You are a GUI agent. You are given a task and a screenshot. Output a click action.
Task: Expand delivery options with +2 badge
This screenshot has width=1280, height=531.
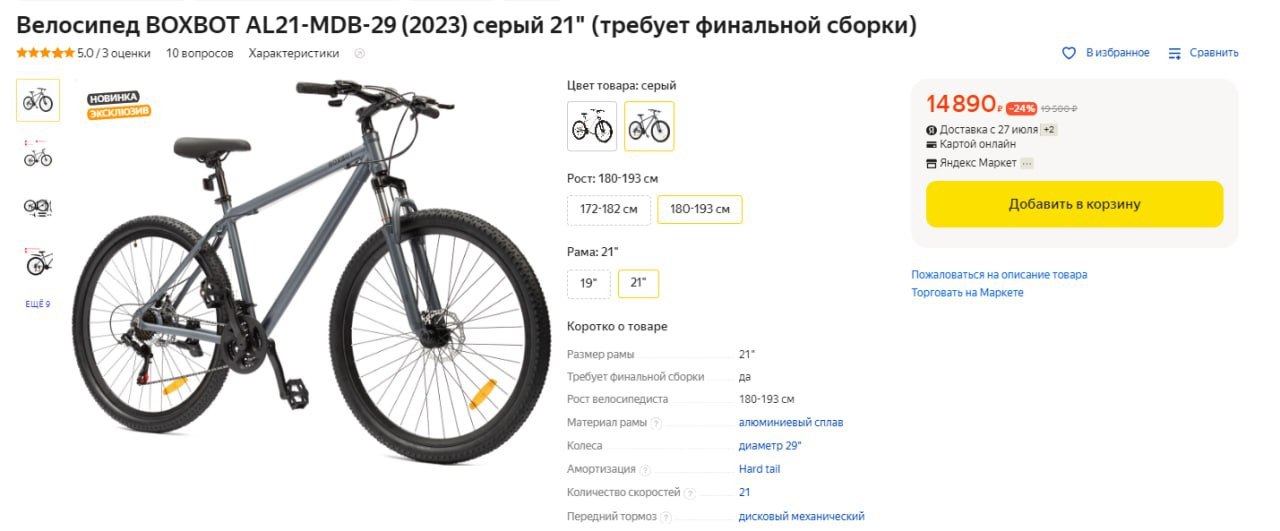coord(1049,130)
